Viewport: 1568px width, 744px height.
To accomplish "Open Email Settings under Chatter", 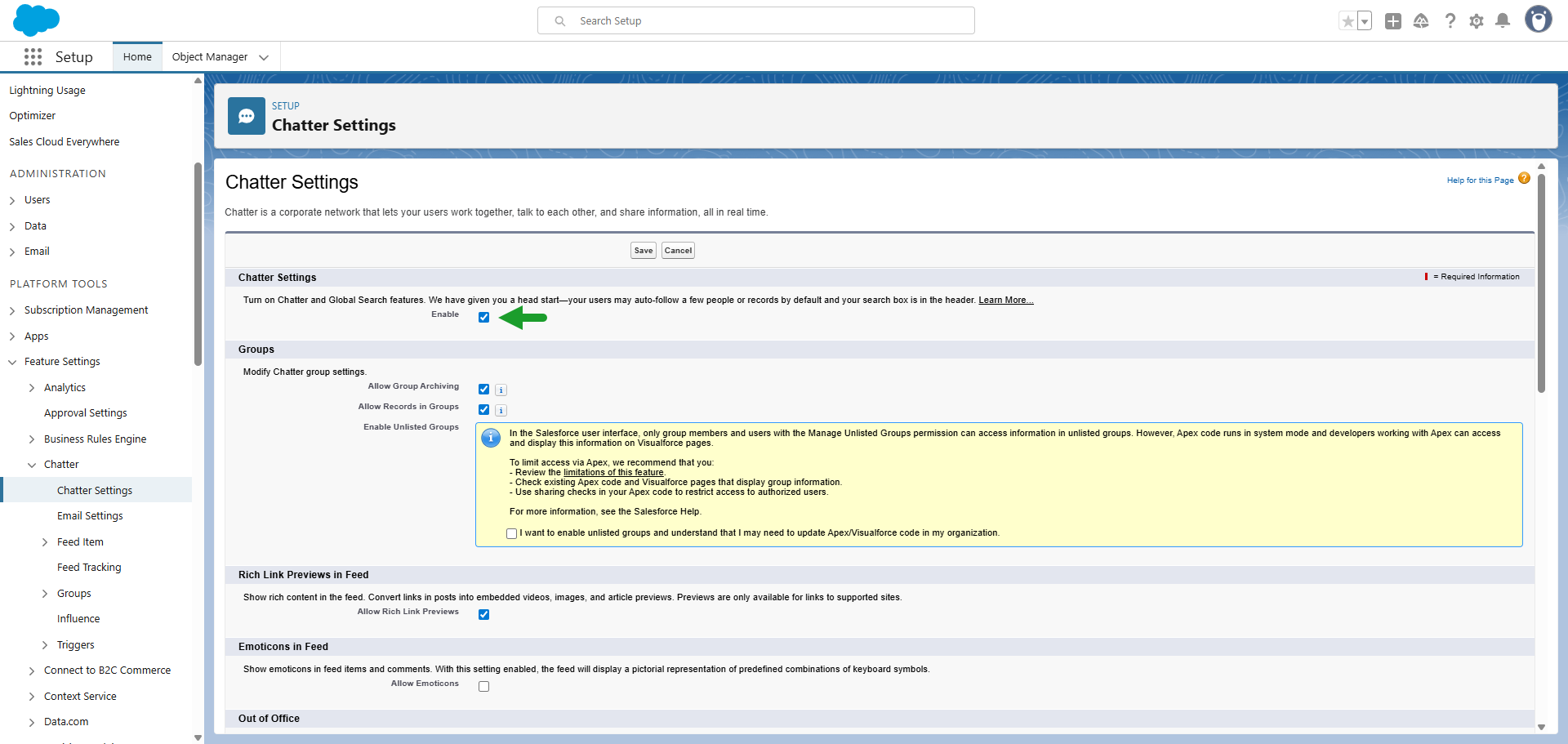I will click(90, 516).
